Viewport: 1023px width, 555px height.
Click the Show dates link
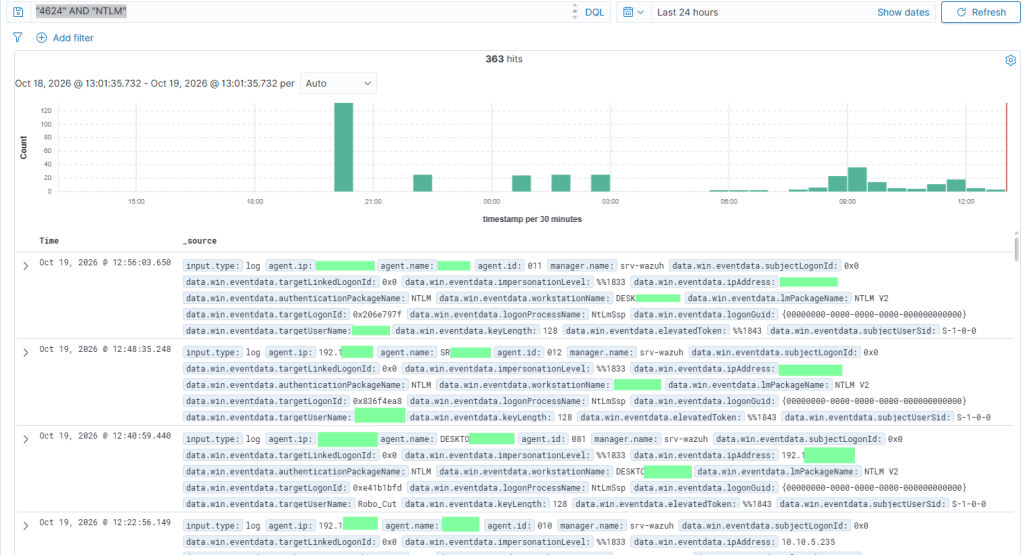[903, 12]
